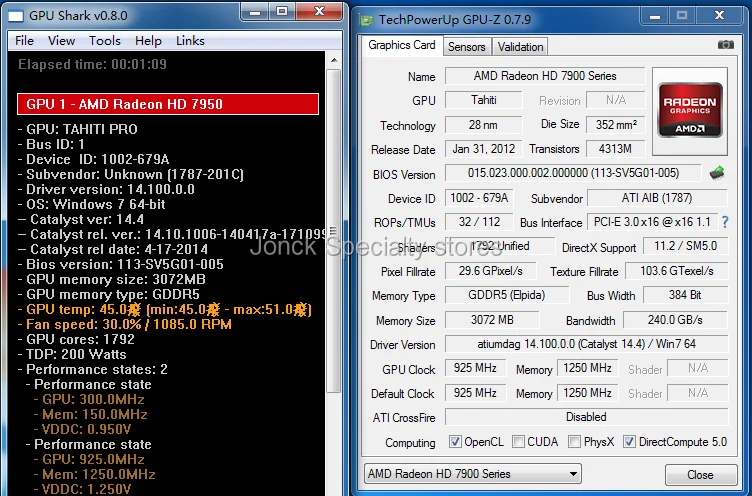Image resolution: width=752 pixels, height=496 pixels.
Task: Click the BIOS save chip icon
Action: 717,173
